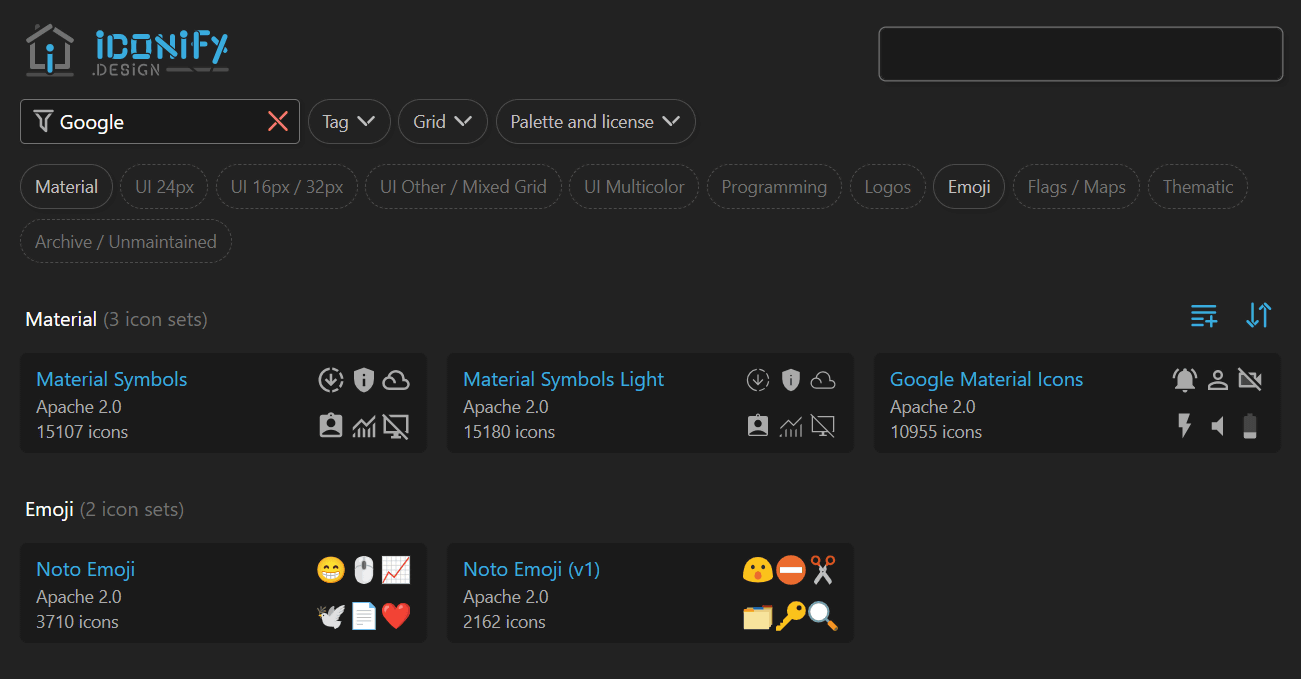
Task: Click the red heart emoji in Noto Emoji
Action: coord(396,616)
